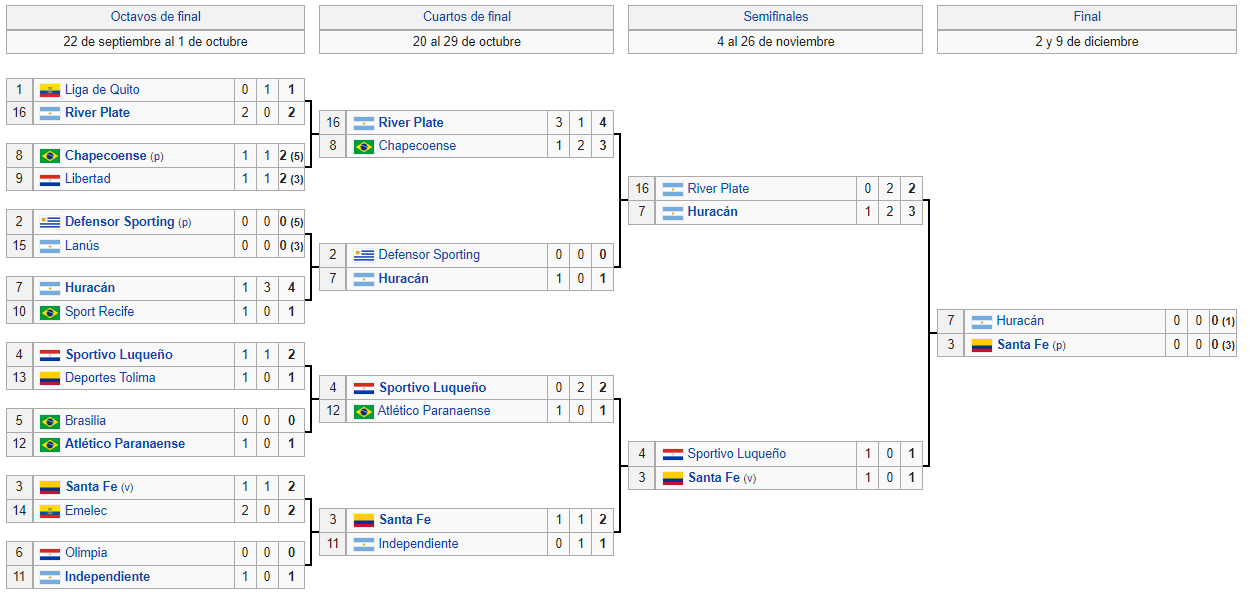Viewport: 1249px width, 597px height.
Task: Open River Plate link in Octavos de final
Action: point(98,113)
